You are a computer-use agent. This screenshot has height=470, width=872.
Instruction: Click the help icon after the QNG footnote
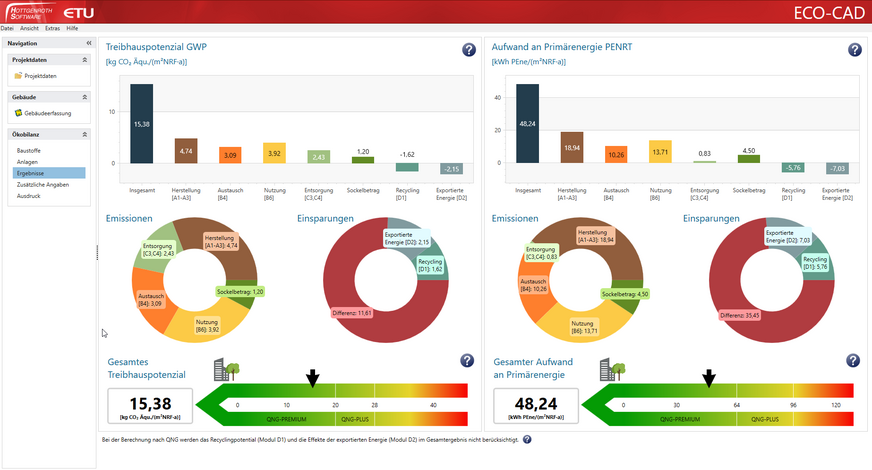527,439
